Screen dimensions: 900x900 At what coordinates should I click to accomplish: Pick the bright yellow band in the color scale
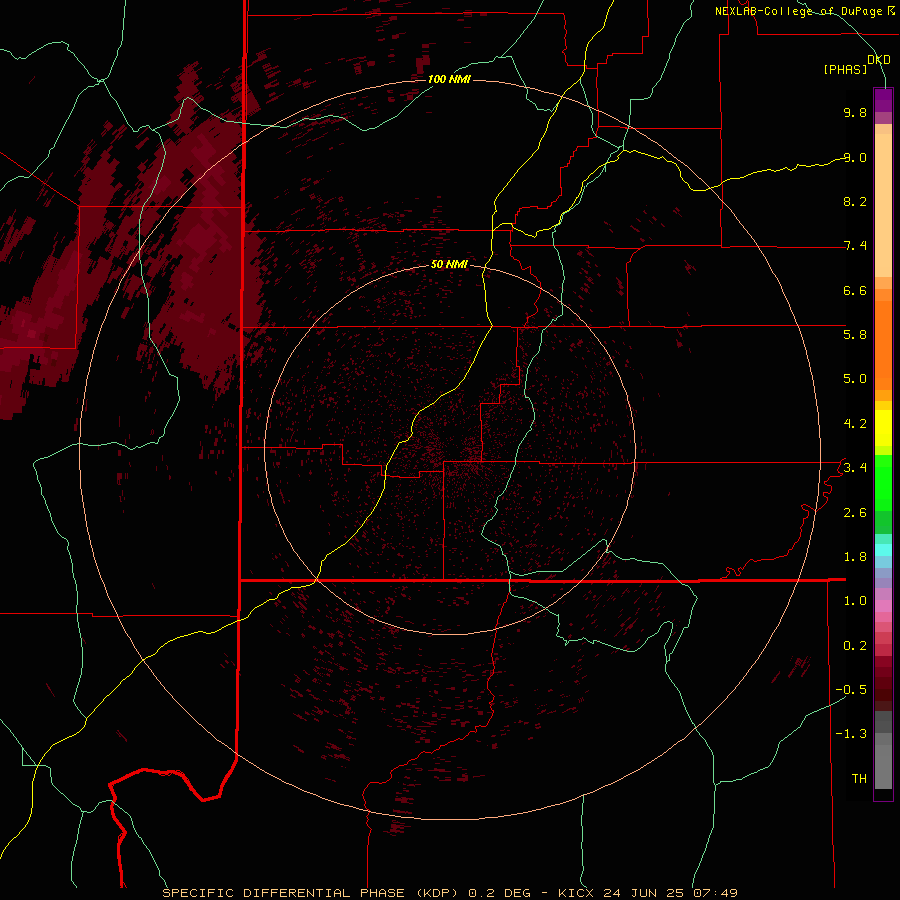pos(883,428)
